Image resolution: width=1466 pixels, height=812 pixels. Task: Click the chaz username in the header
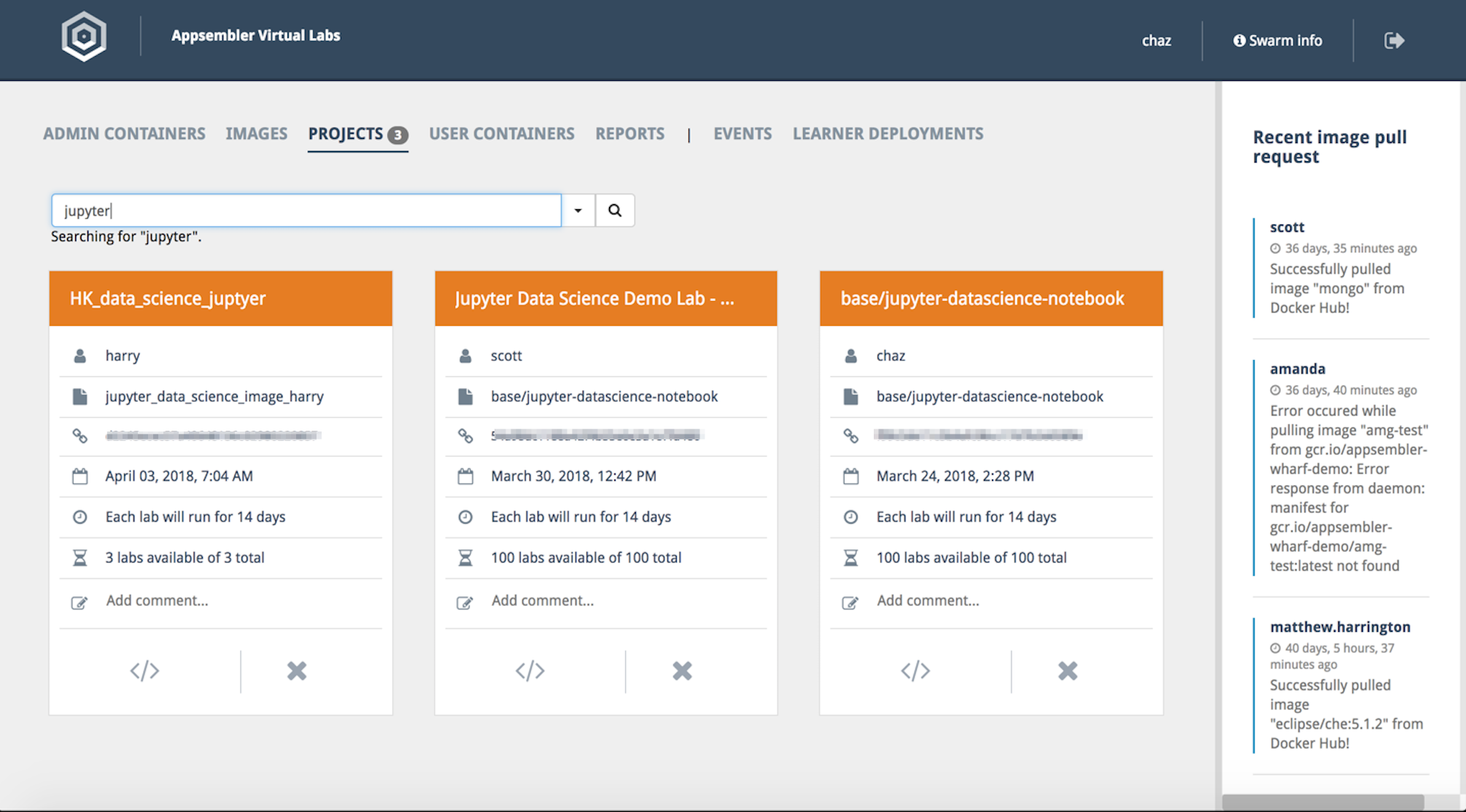[1156, 41]
